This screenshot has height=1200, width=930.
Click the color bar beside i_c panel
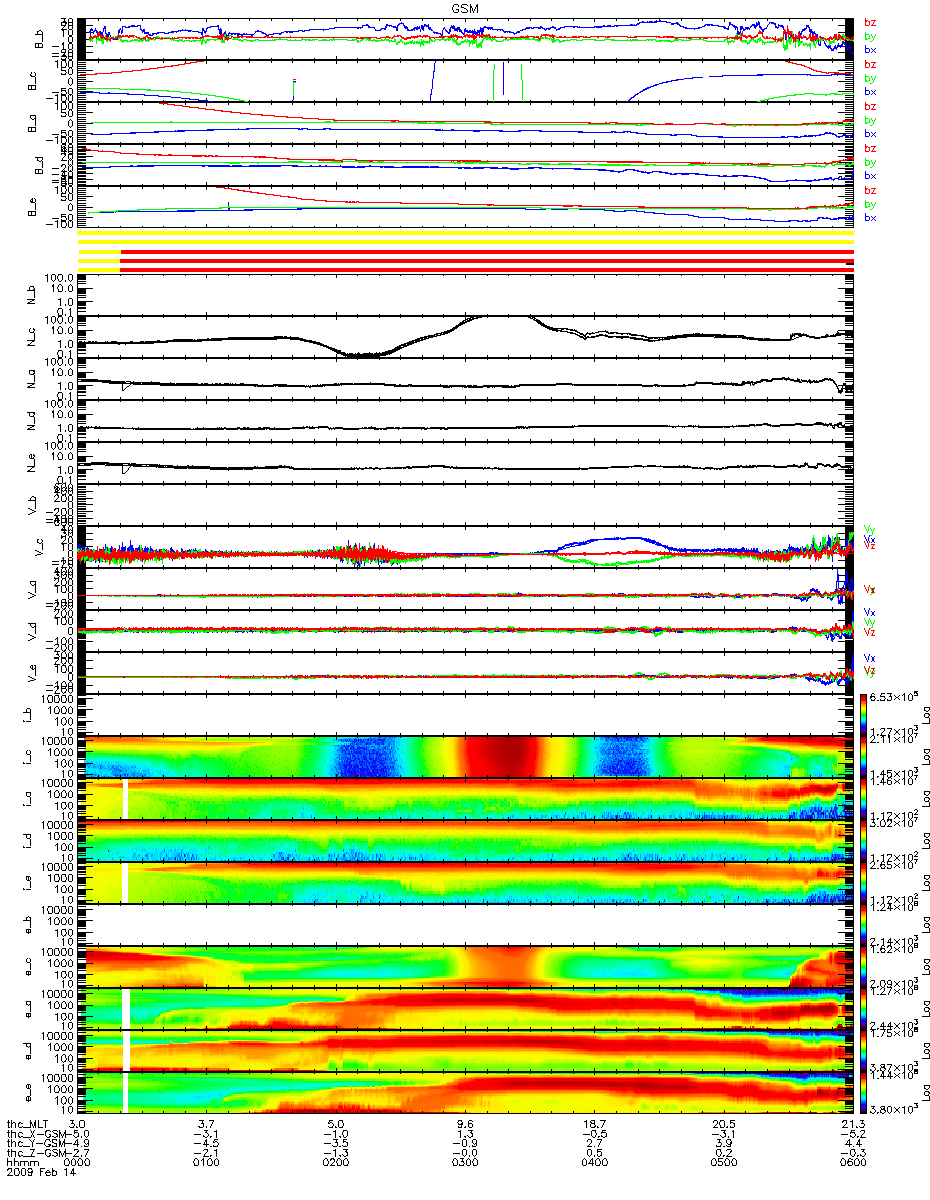(x=863, y=757)
